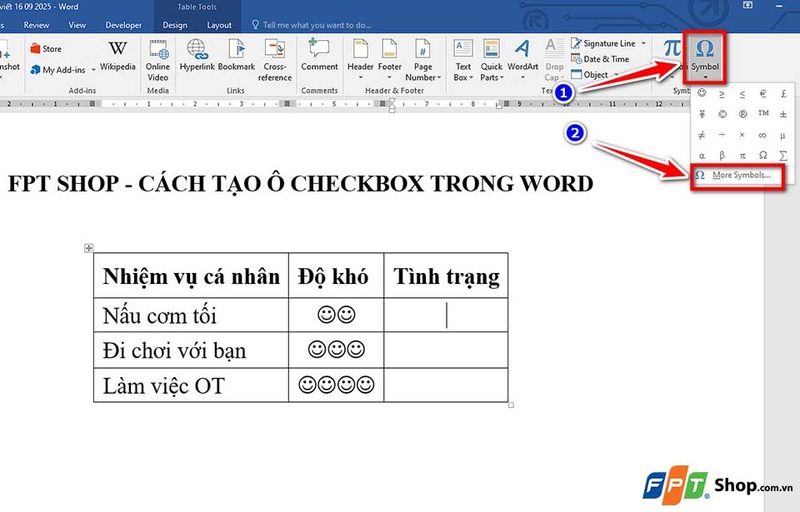Insert the omega symbol from the grid
This screenshot has height=512, width=800.
tap(763, 155)
